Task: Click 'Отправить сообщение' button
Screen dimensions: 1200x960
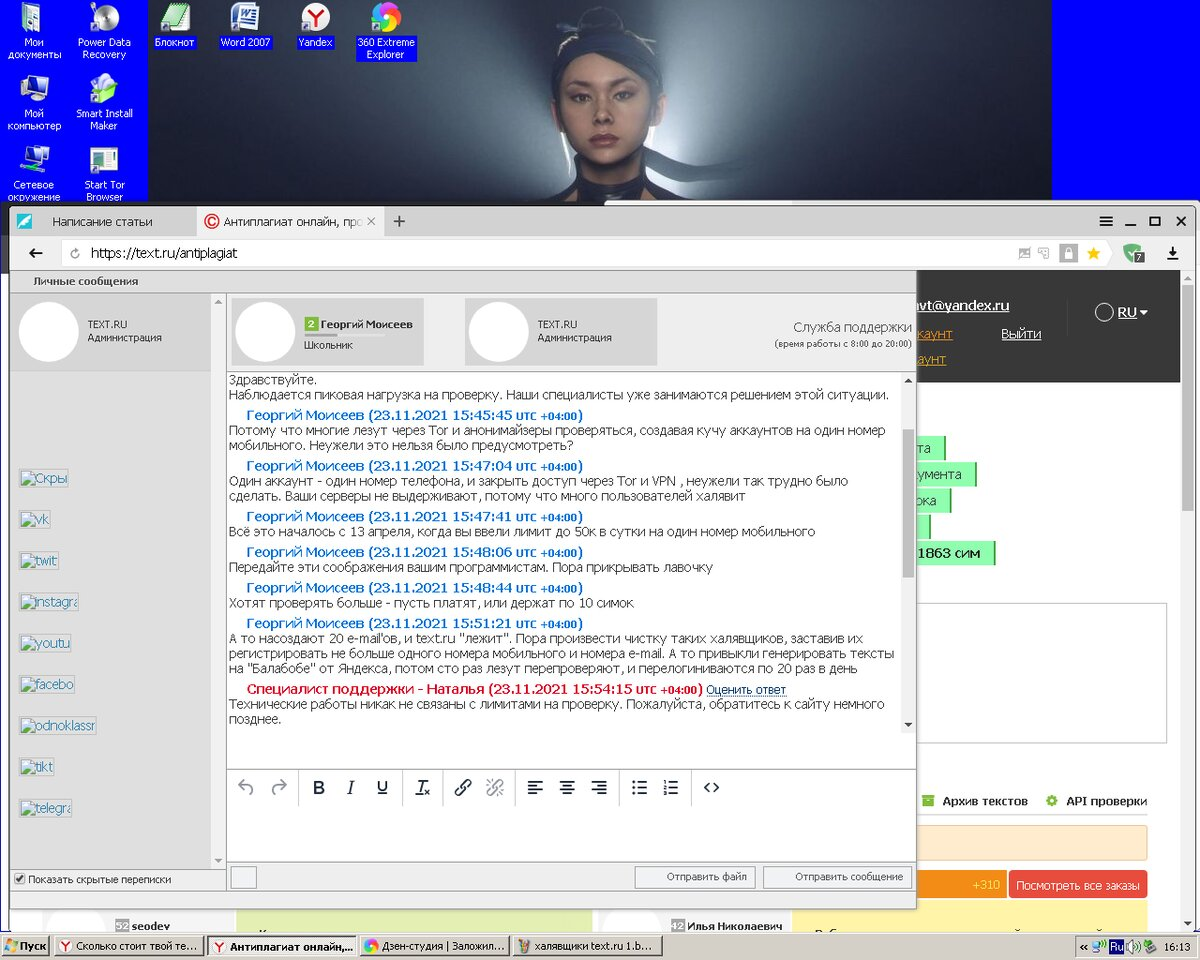Action: pos(838,877)
